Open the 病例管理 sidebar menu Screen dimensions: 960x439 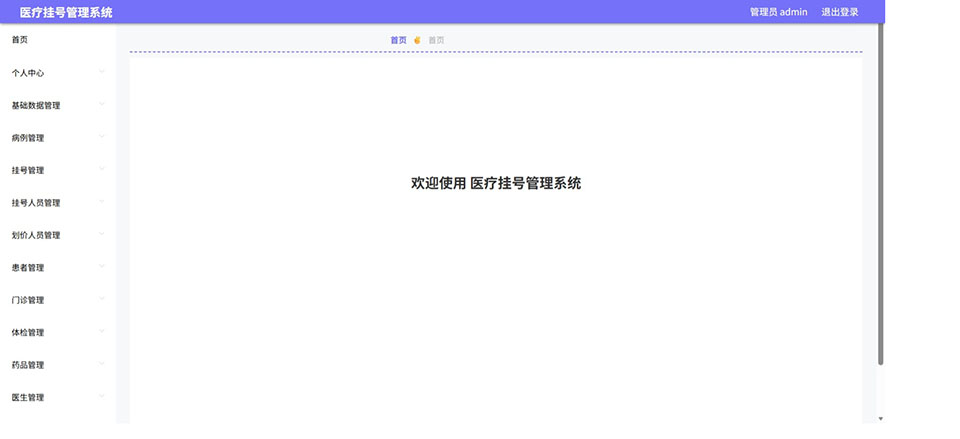(58, 138)
